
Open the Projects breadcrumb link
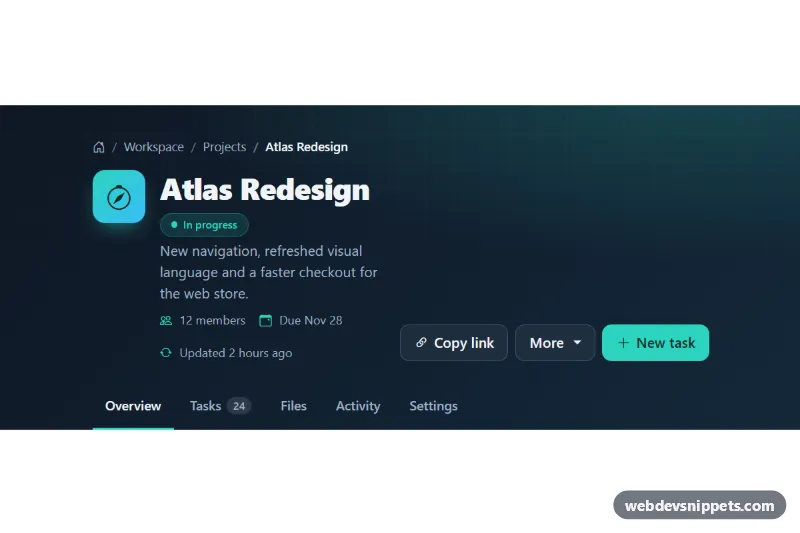[224, 147]
